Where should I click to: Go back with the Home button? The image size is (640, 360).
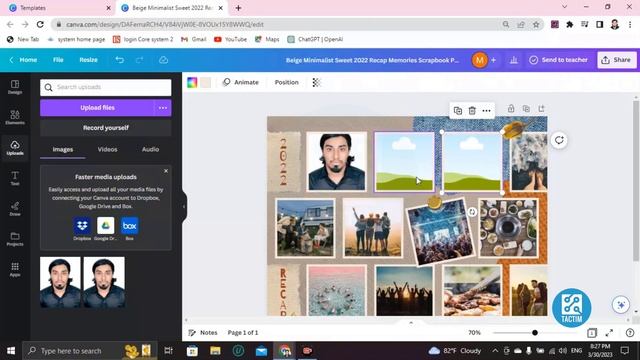tap(24, 60)
